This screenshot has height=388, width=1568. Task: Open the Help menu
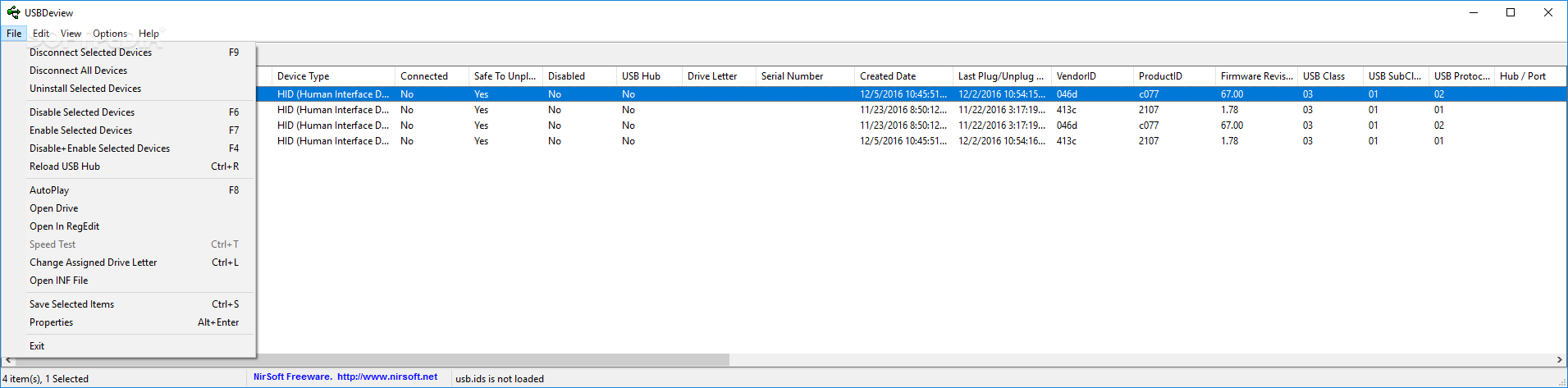coord(149,34)
